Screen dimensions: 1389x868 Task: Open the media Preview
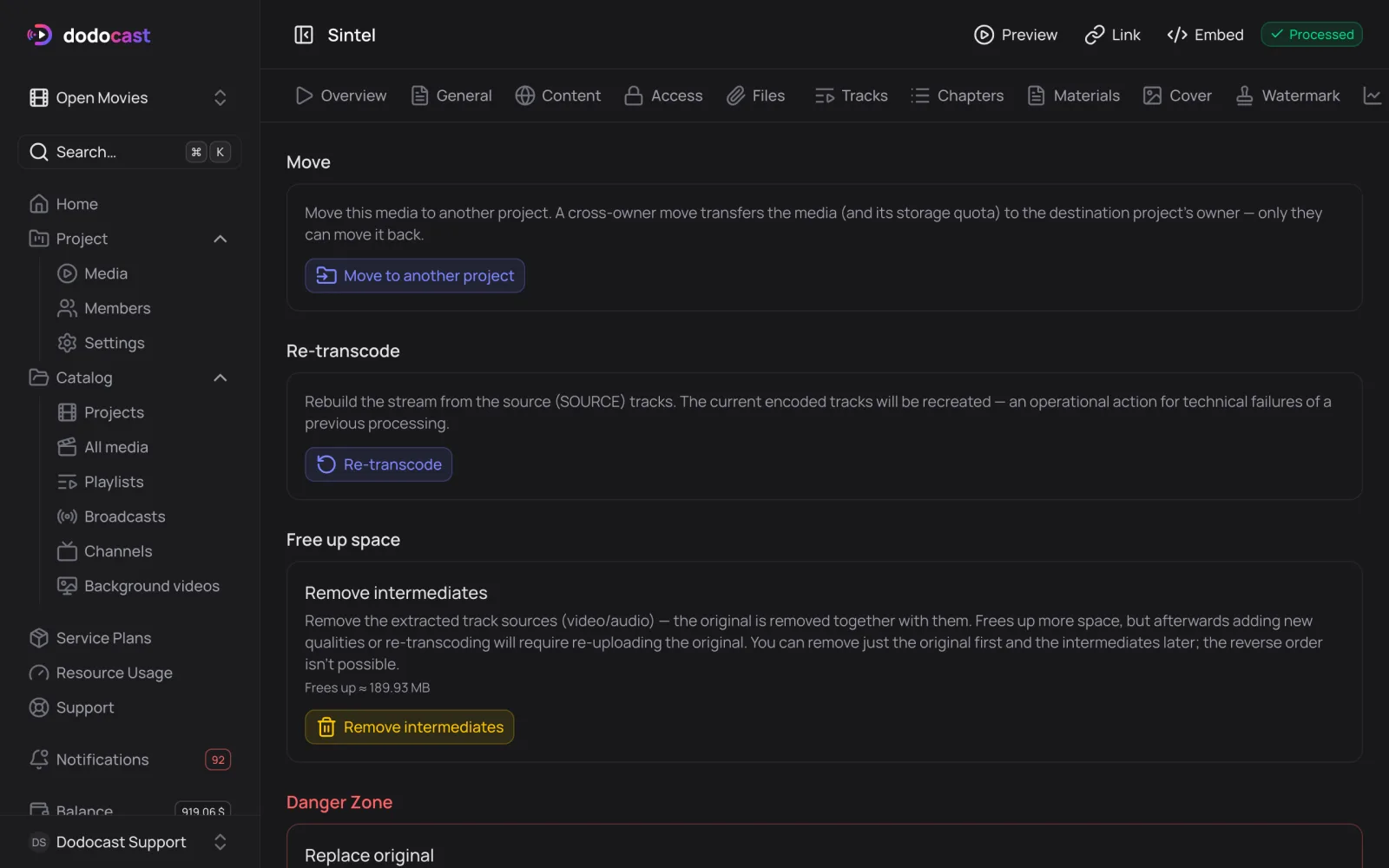coord(1016,35)
